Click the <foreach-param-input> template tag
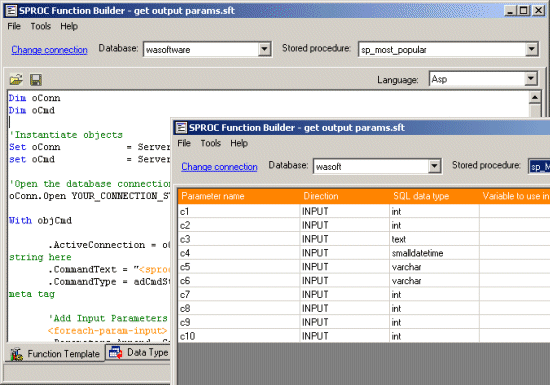 pyautogui.click(x=107, y=331)
